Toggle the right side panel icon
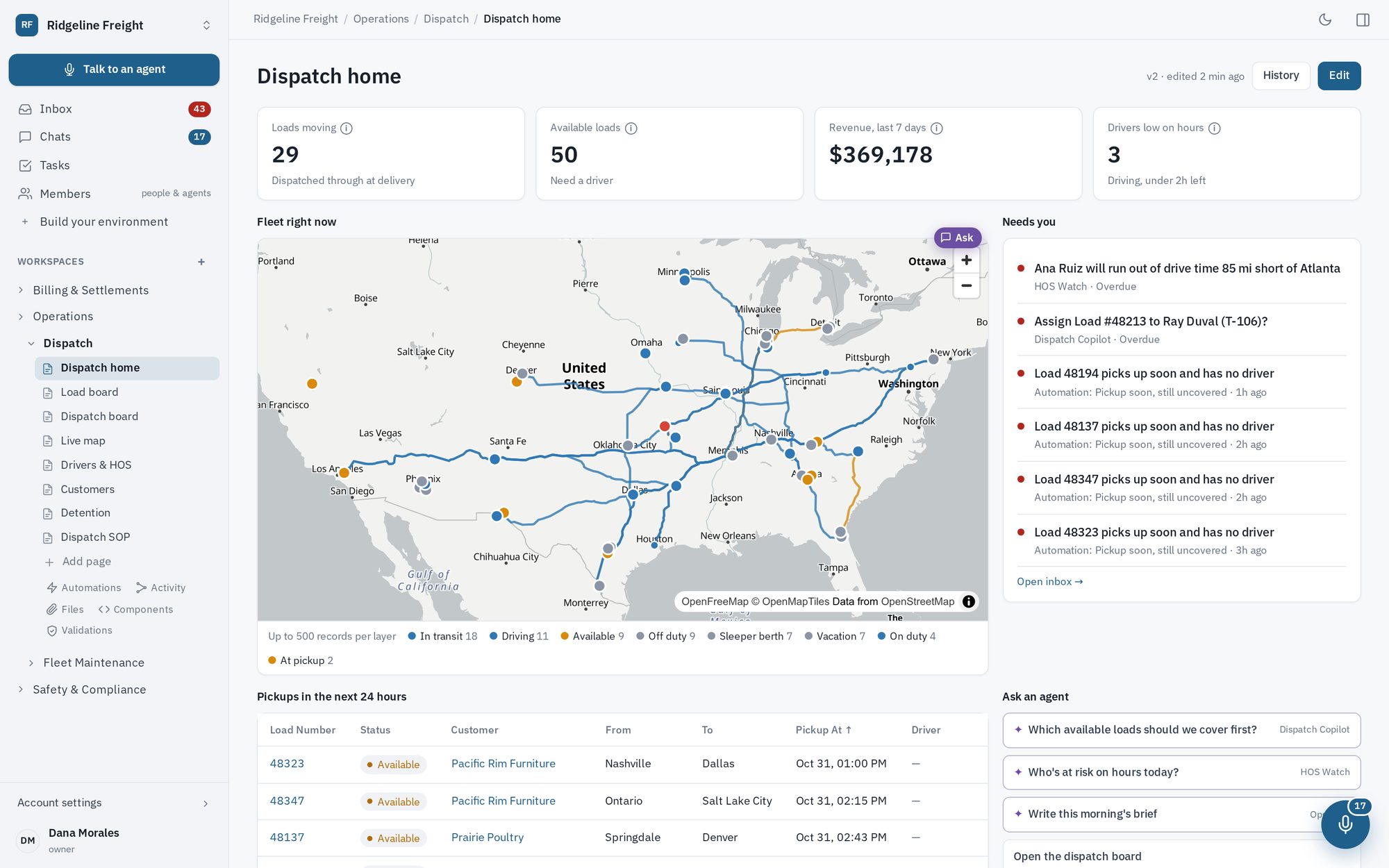This screenshot has width=1389, height=868. pos(1363,19)
